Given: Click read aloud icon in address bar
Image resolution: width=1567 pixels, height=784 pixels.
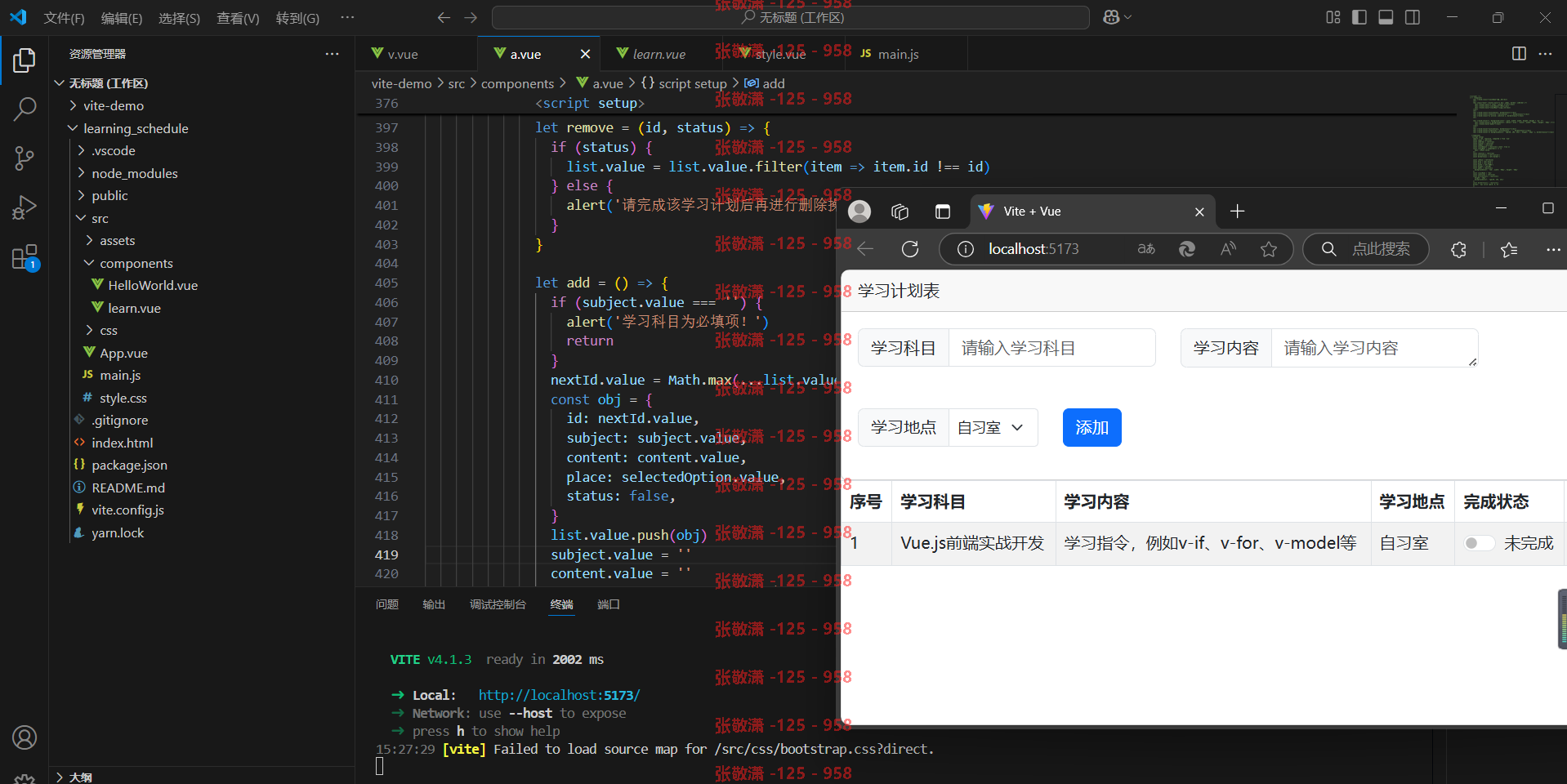Looking at the screenshot, I should point(1228,249).
